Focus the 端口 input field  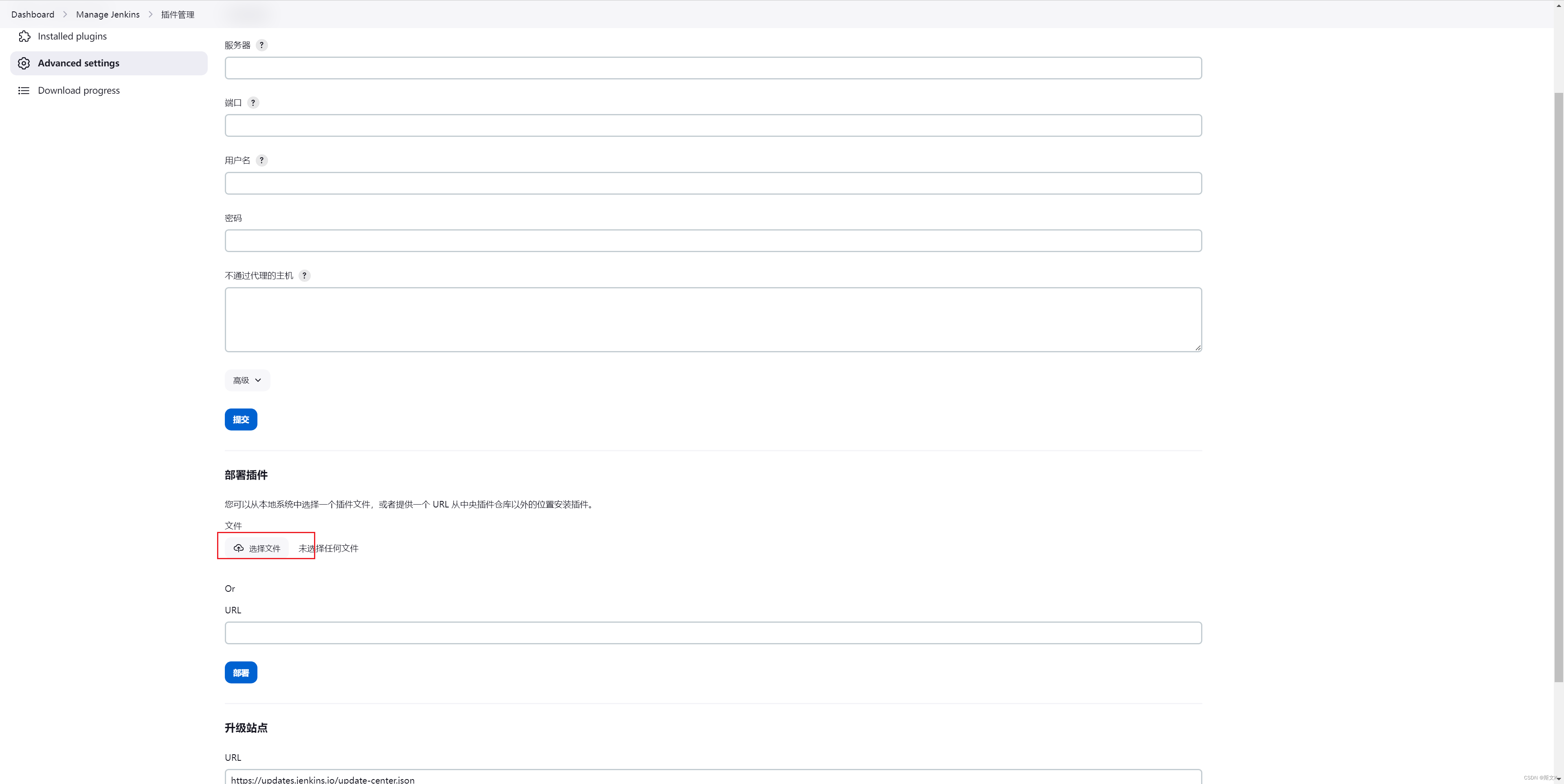click(714, 126)
